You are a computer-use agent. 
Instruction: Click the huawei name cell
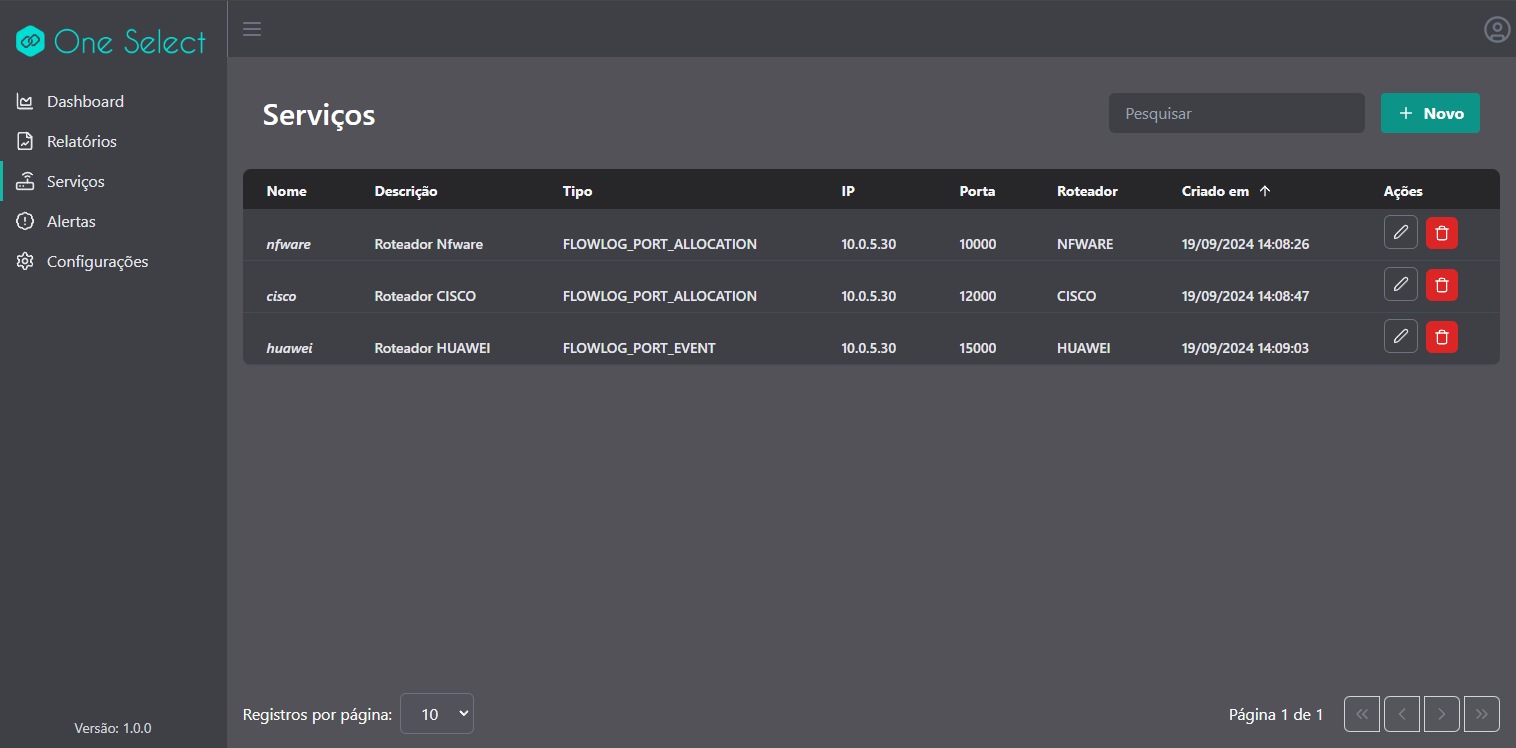(289, 348)
